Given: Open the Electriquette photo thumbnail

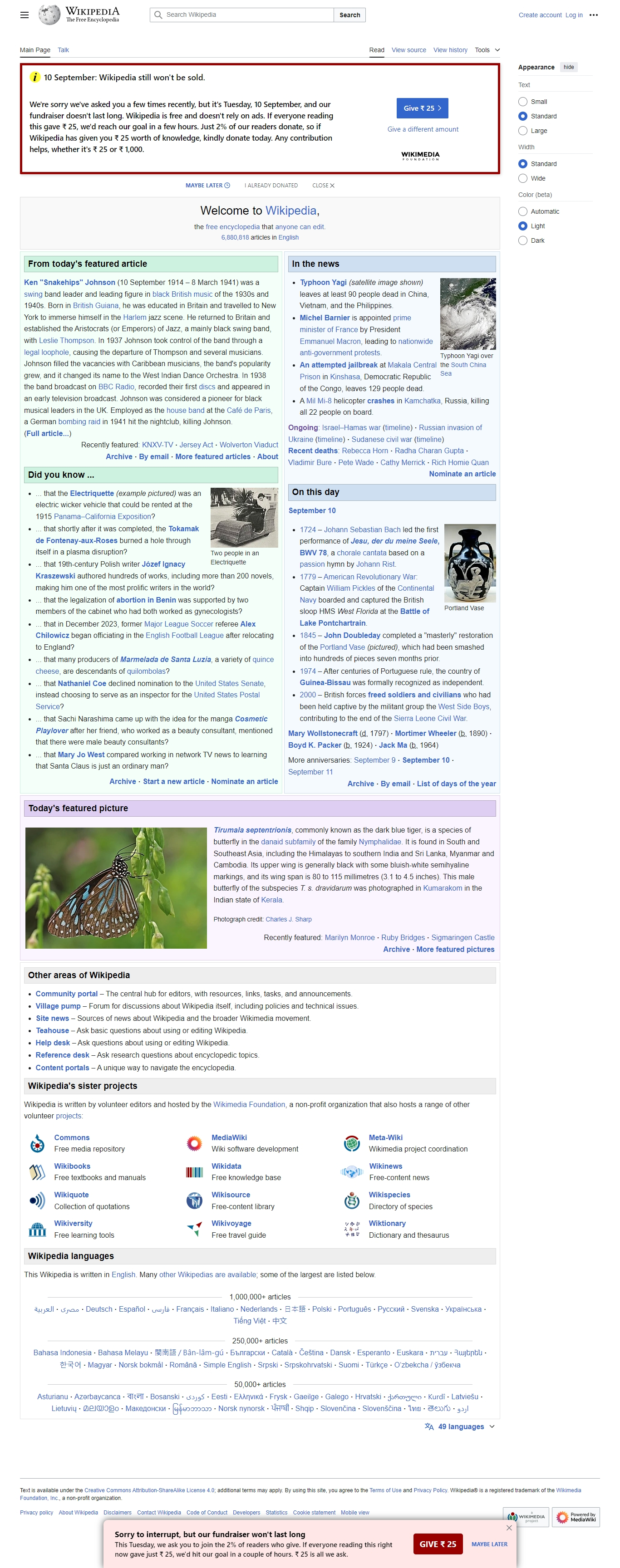Looking at the screenshot, I should coord(244,517).
